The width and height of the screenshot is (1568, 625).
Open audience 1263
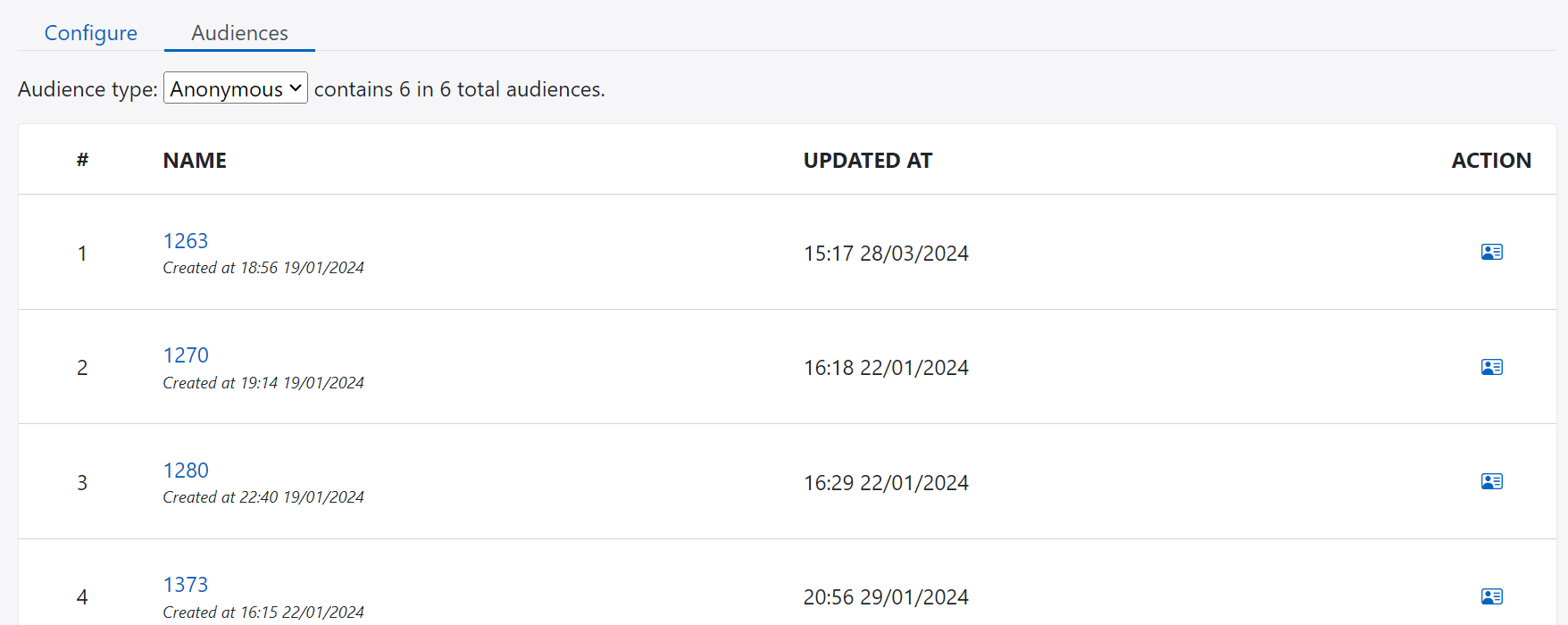(x=186, y=240)
